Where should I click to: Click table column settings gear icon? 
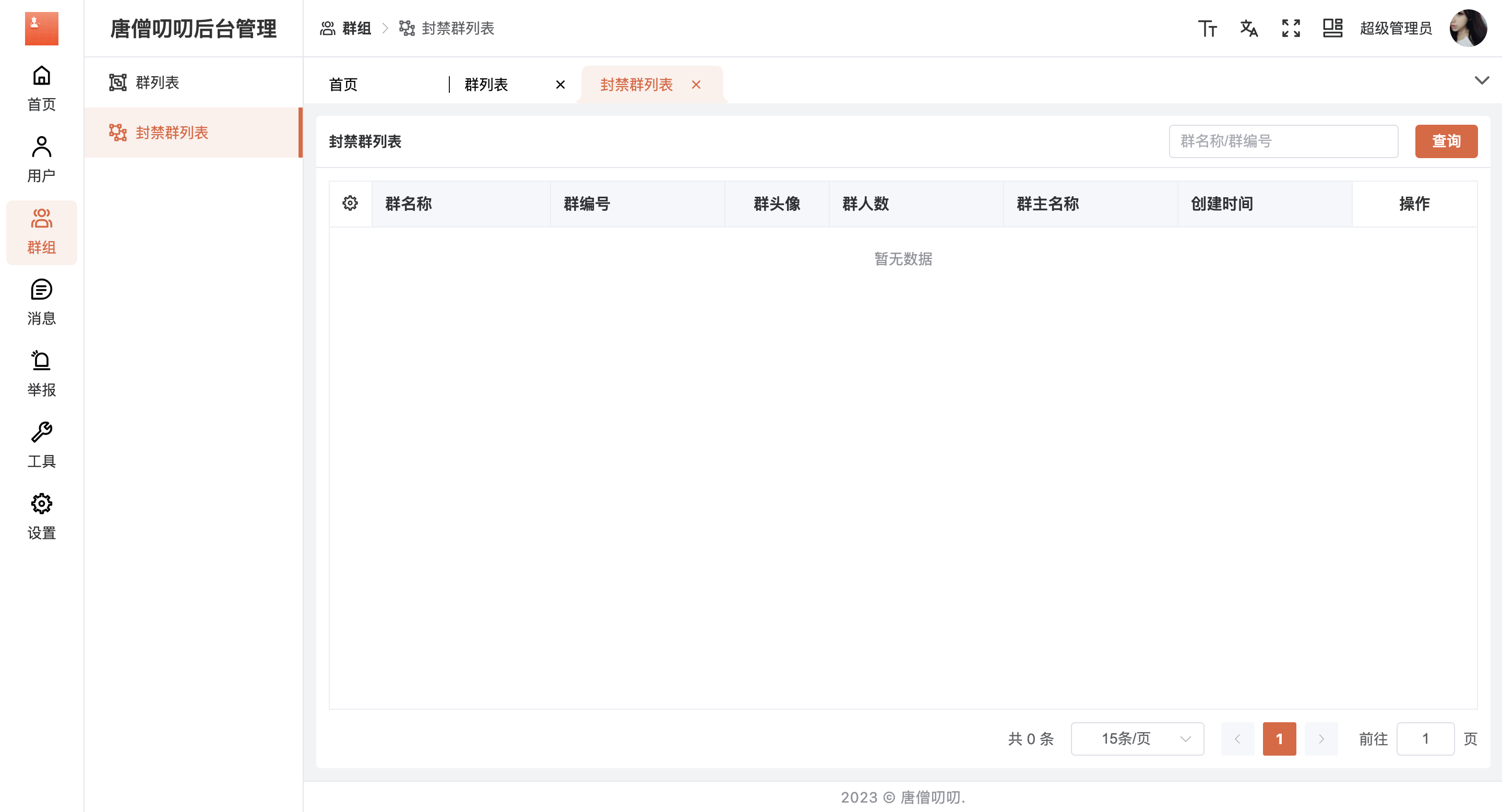click(350, 204)
